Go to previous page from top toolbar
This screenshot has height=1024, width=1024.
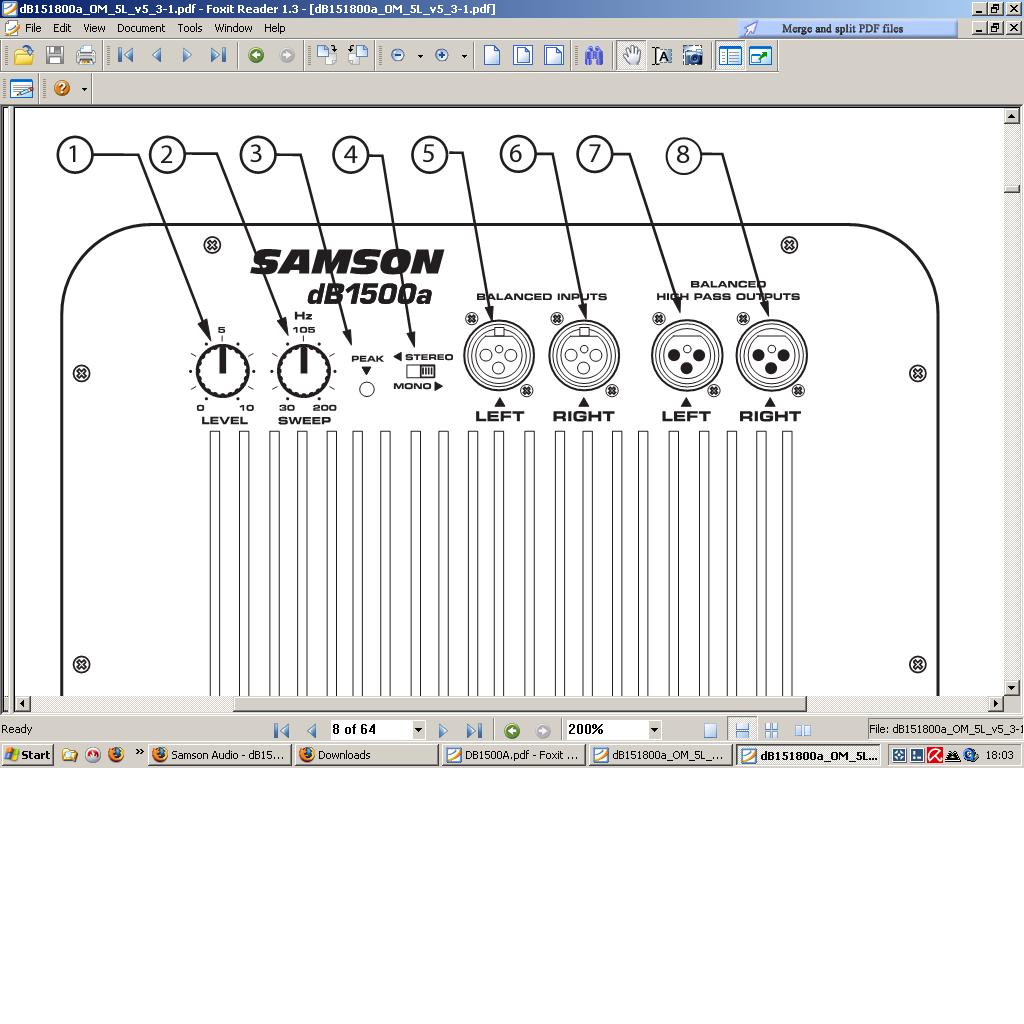157,56
